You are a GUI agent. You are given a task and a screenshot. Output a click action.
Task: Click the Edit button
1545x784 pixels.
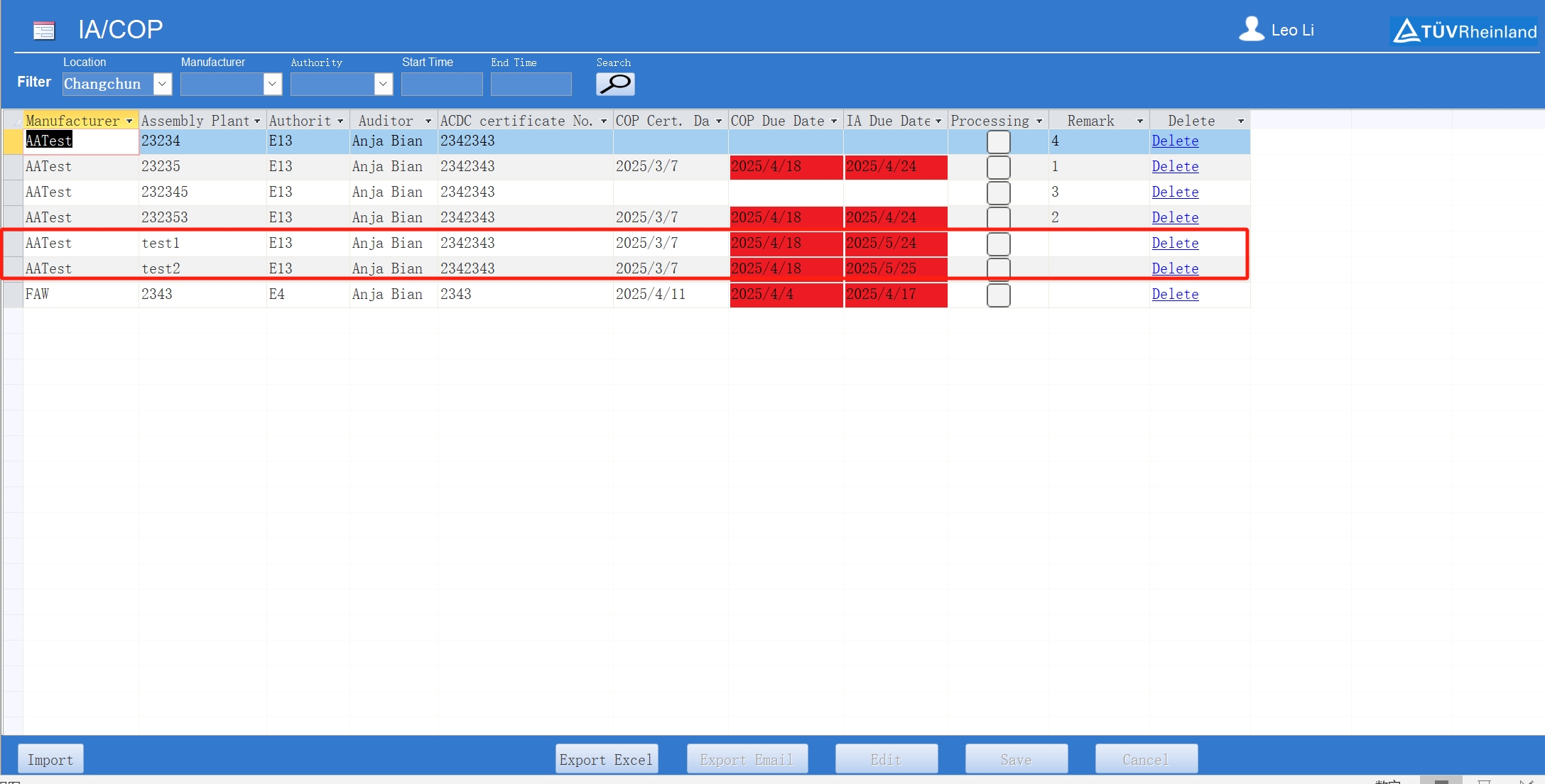[x=886, y=759]
